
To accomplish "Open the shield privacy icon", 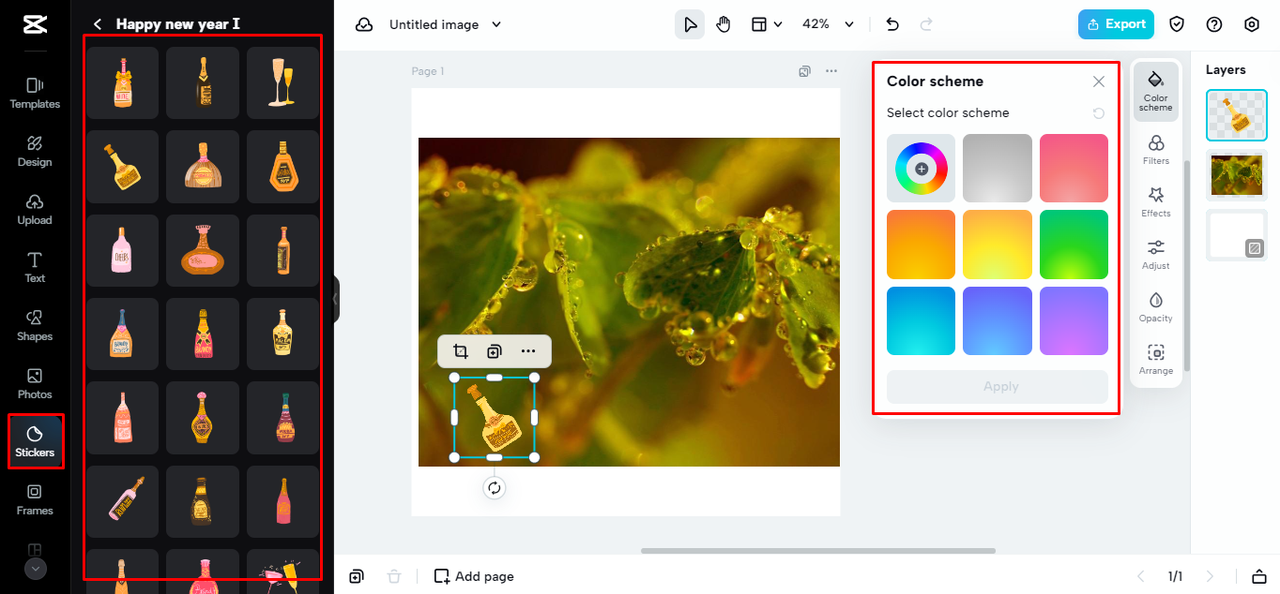I will pos(1177,24).
